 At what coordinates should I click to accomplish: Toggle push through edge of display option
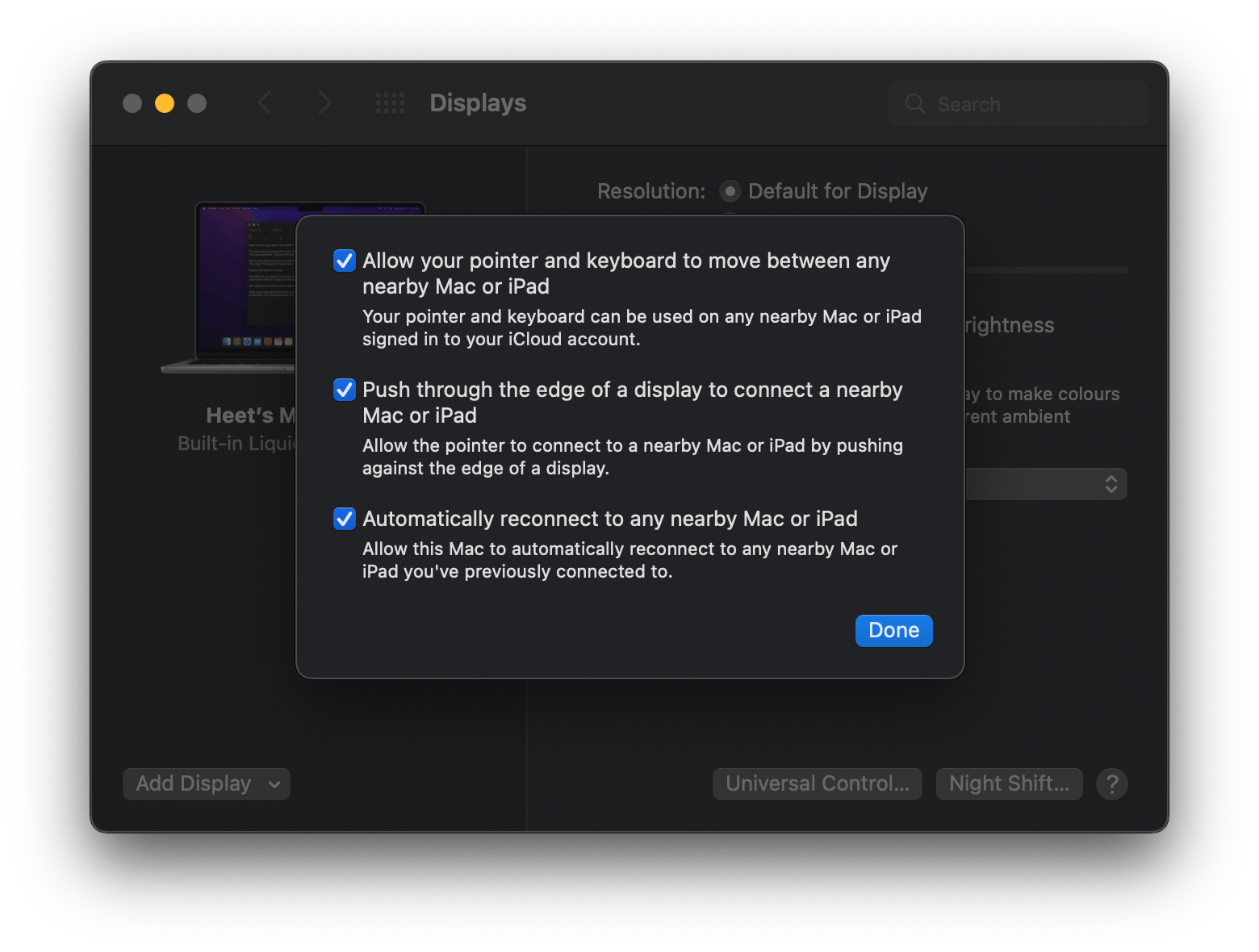[x=344, y=390]
